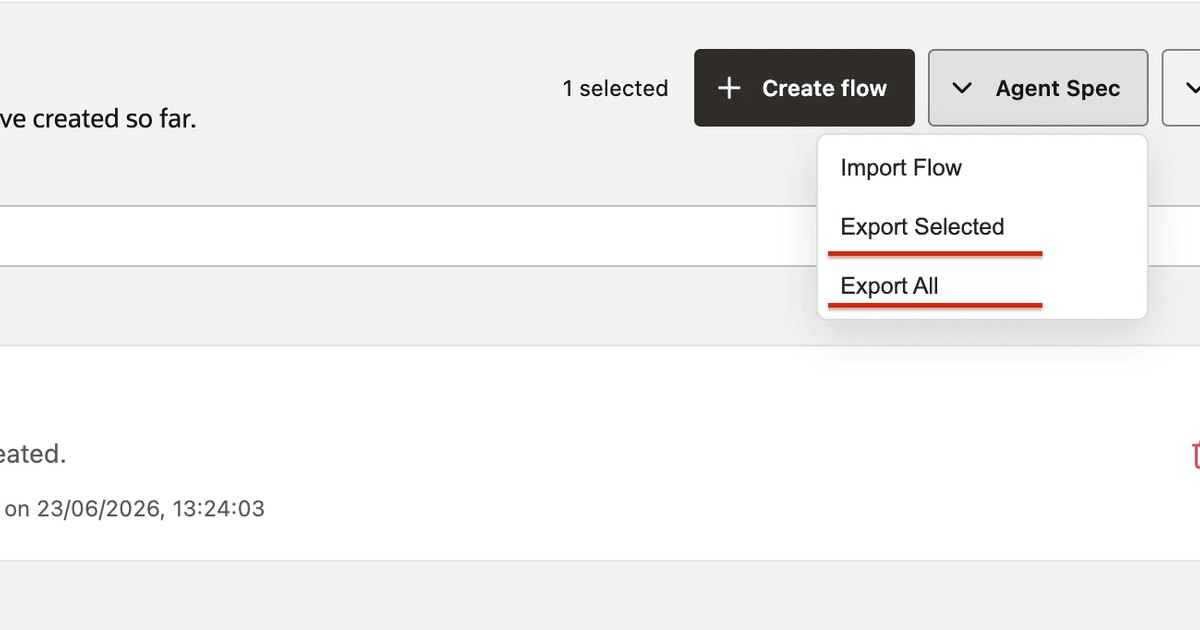
Task: Click the "1 selected" counter text
Action: pos(615,88)
